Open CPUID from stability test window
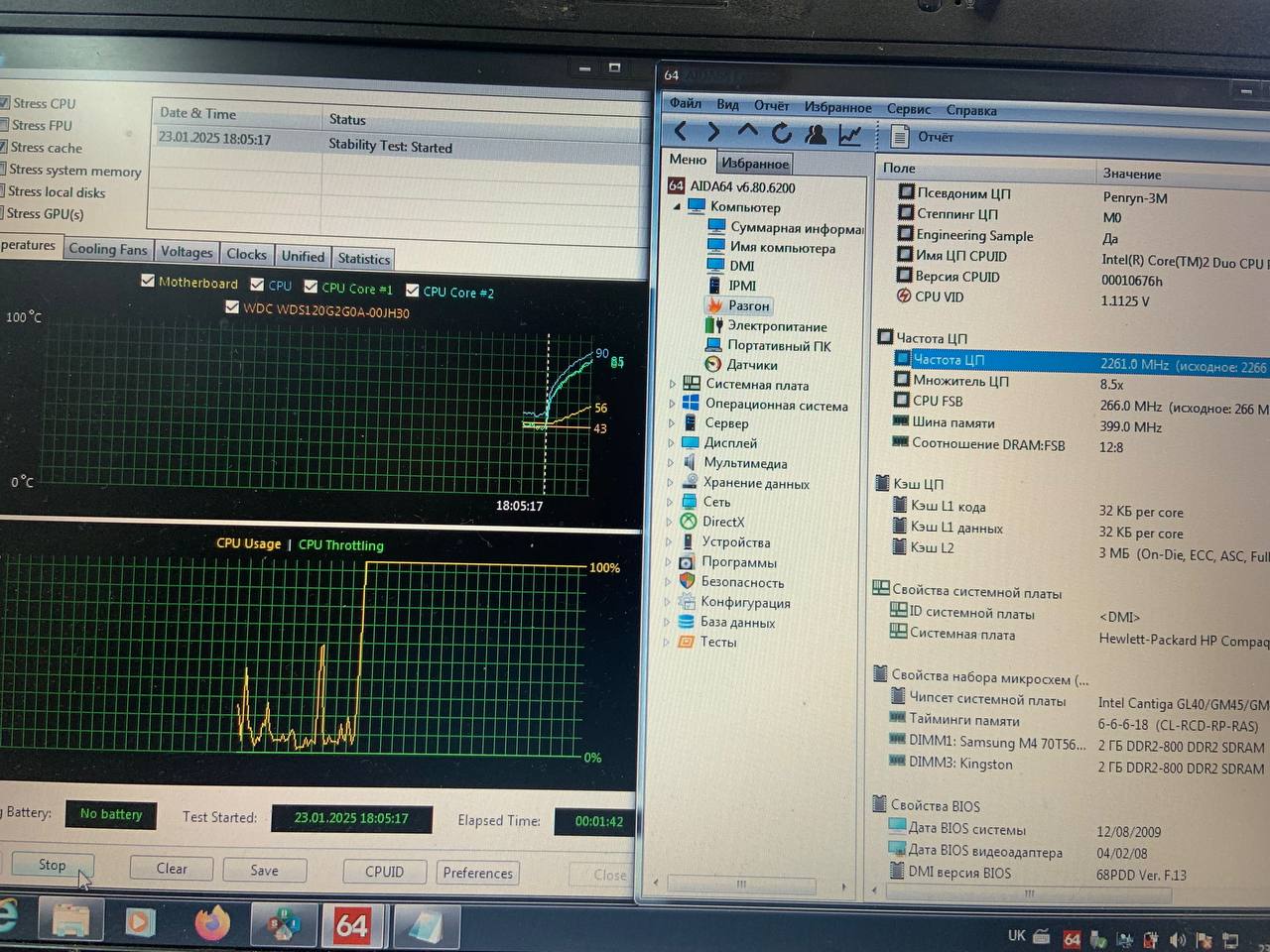The width and height of the screenshot is (1270, 952). coord(384,872)
